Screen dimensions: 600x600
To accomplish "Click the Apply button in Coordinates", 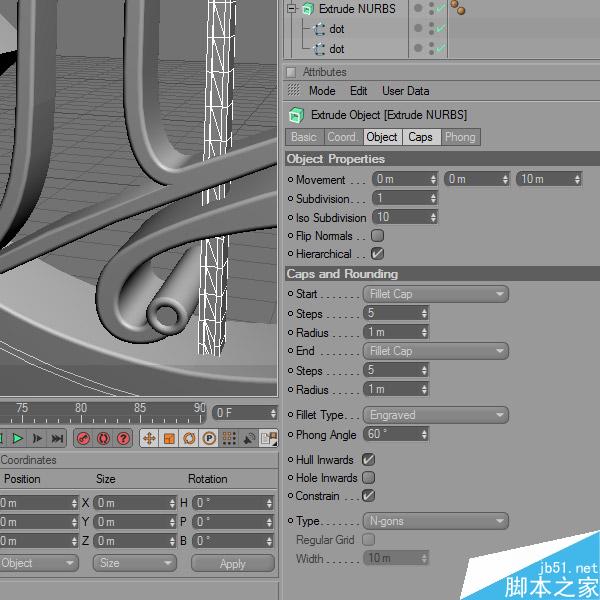I will click(x=233, y=564).
